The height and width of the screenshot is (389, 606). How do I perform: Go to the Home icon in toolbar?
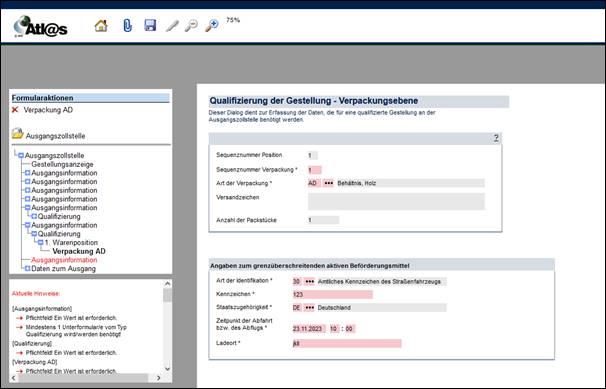tap(101, 26)
